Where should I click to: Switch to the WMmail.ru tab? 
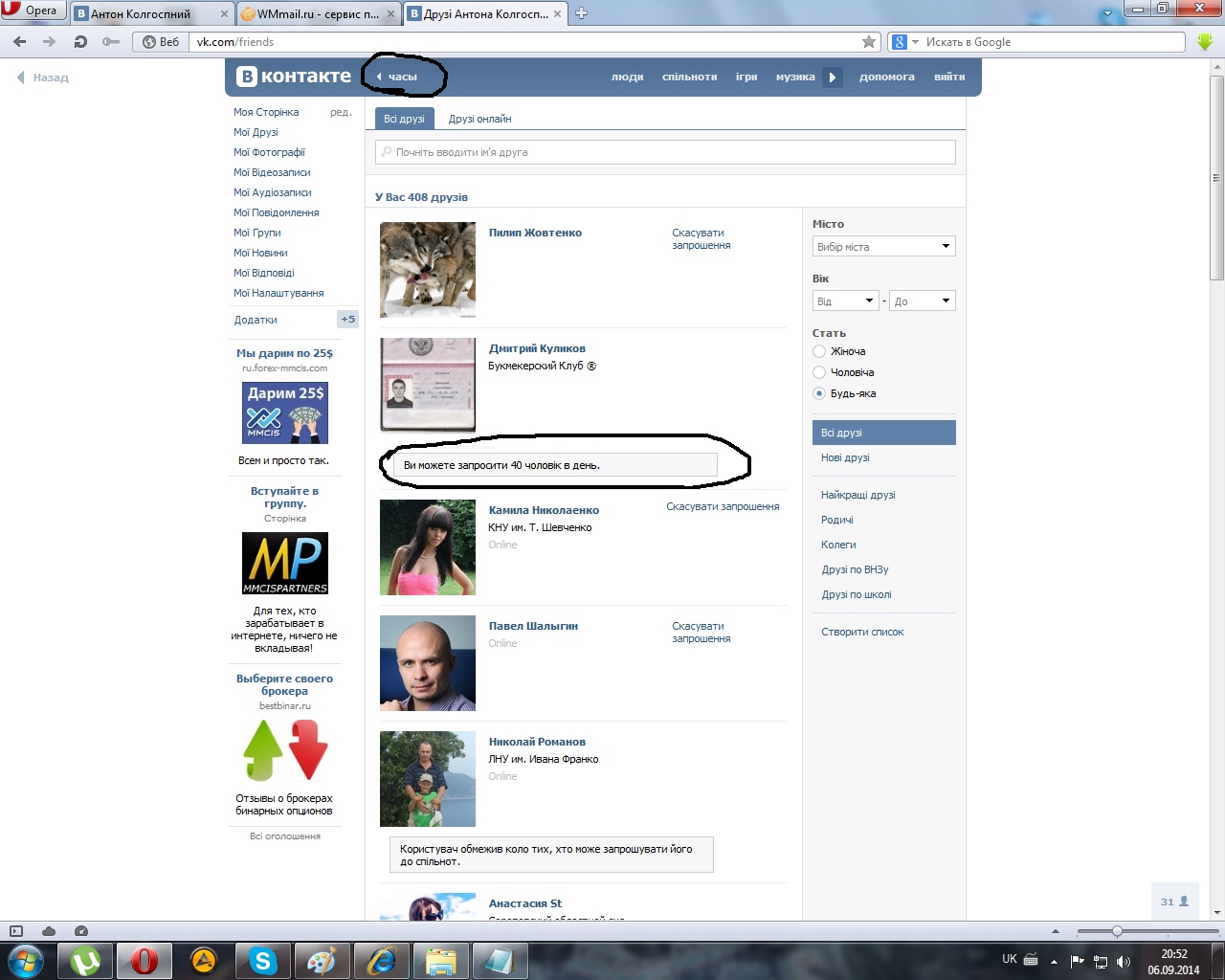317,14
